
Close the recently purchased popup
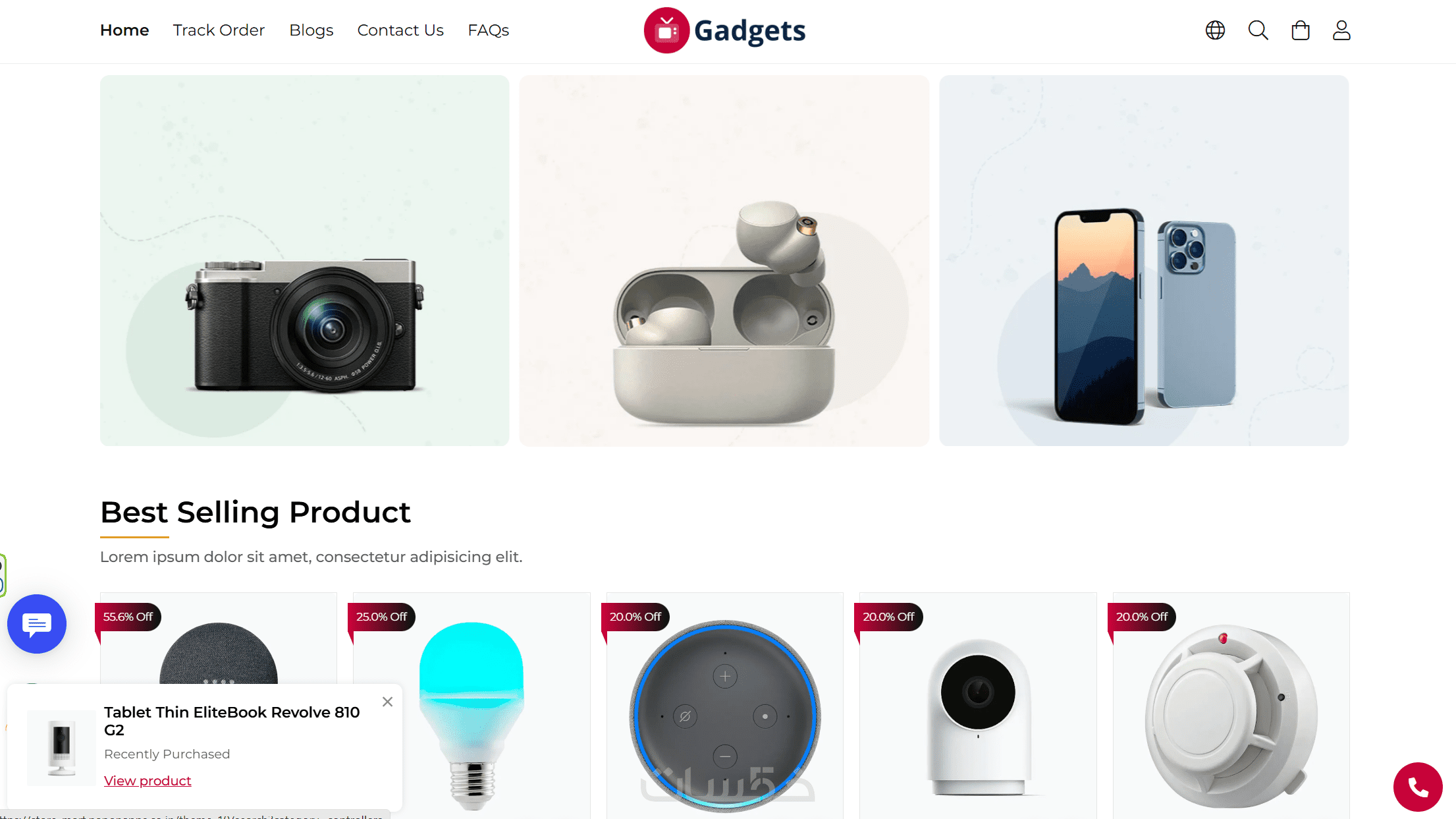[387, 702]
